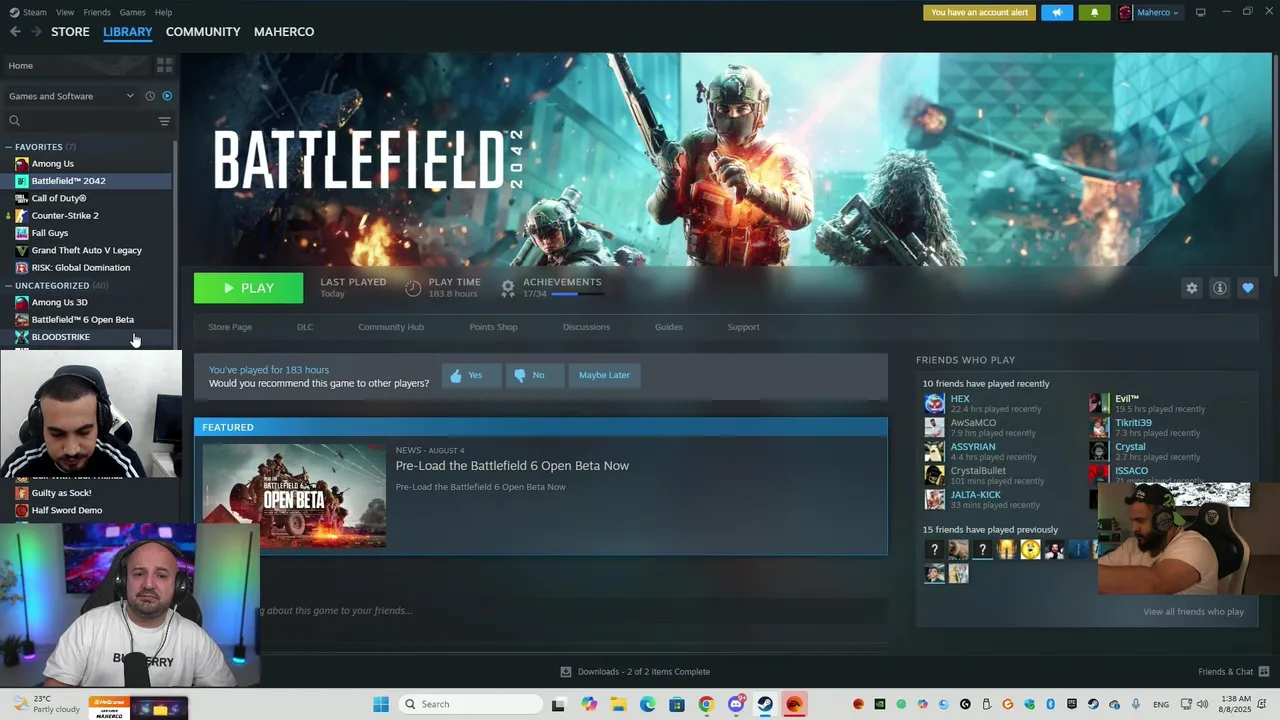Open notifications bell icon
The image size is (1280, 720).
pos(1094,13)
